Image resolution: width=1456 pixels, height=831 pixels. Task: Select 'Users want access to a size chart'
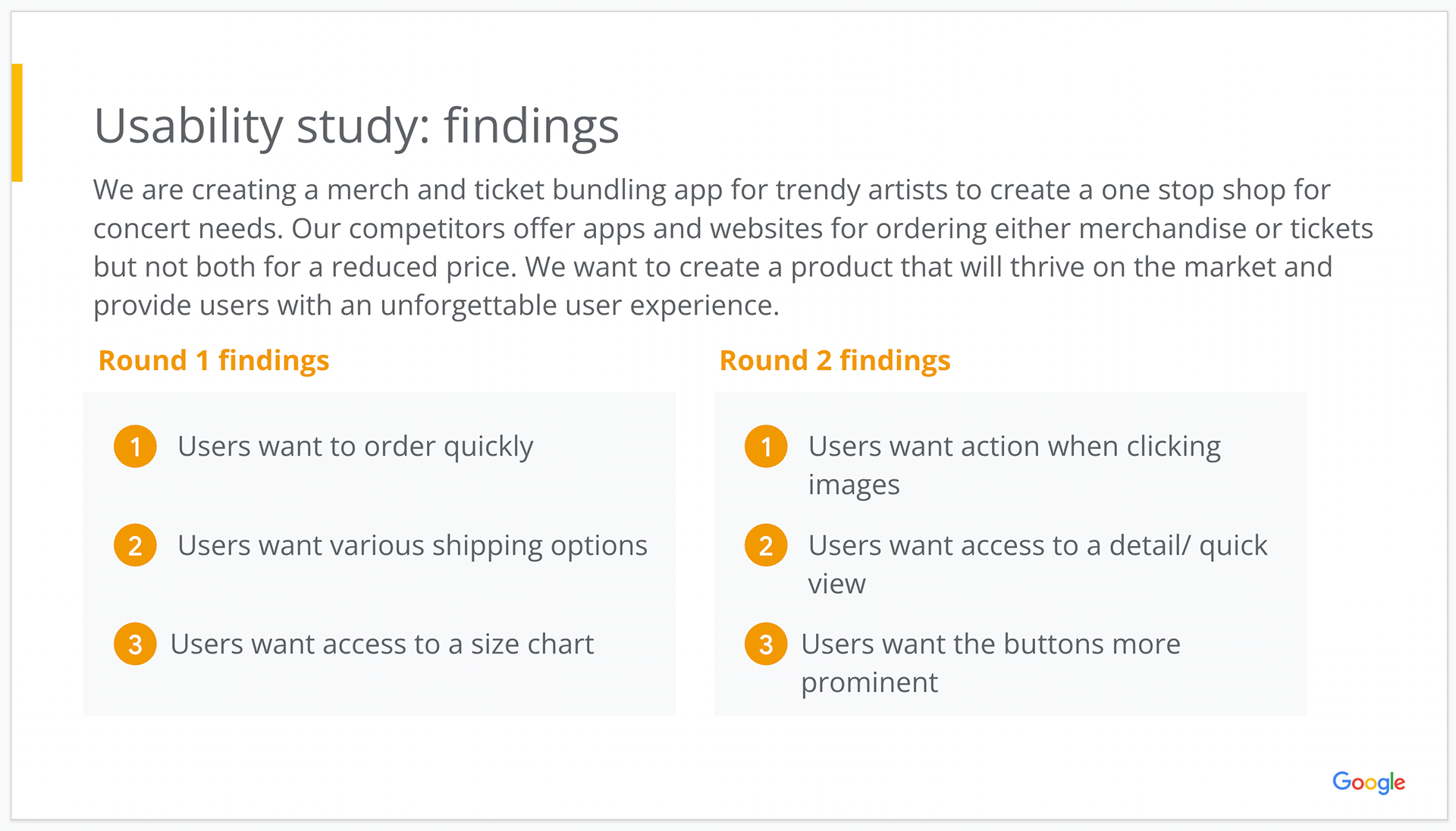(x=382, y=644)
